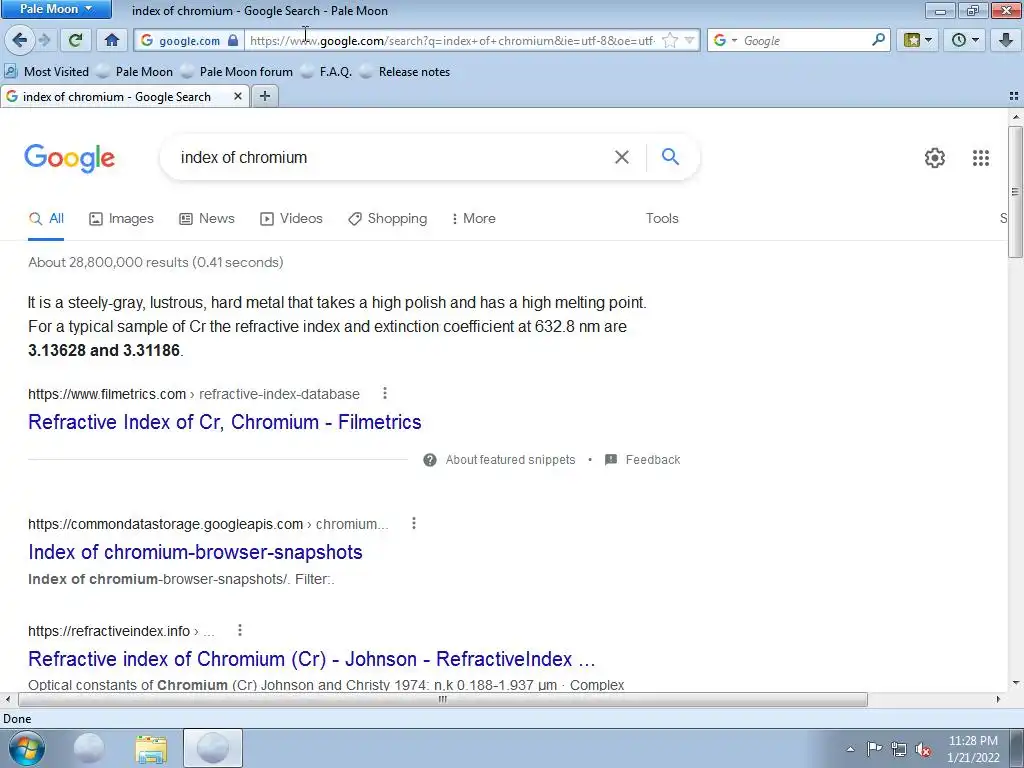Open the clock showing 11:28 PM
The height and width of the screenshot is (768, 1024).
tap(973, 749)
